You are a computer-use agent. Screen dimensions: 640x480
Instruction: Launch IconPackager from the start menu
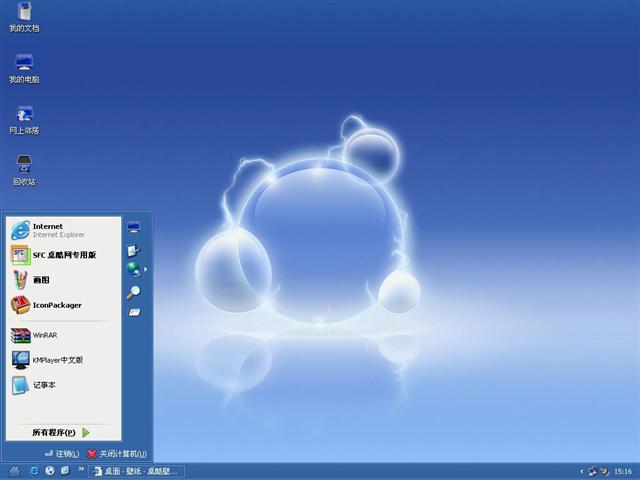pos(63,305)
